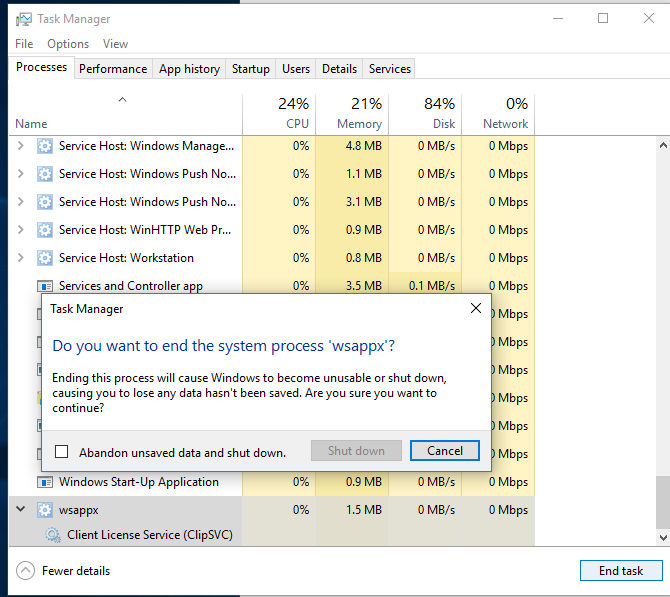
Task: Select the wsappx process name
Action: point(79,510)
